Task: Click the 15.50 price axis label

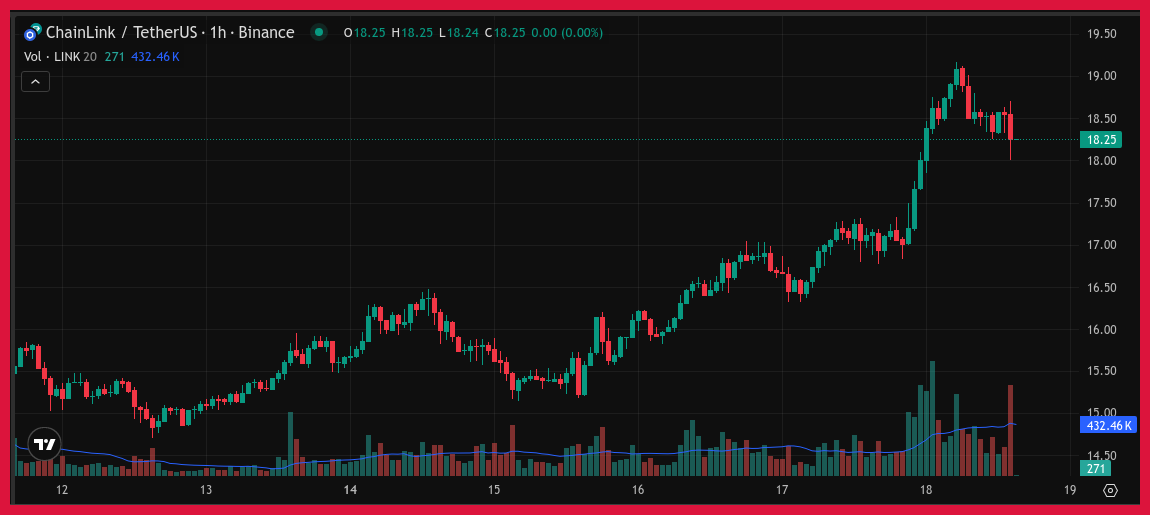Action: [x=1101, y=372]
